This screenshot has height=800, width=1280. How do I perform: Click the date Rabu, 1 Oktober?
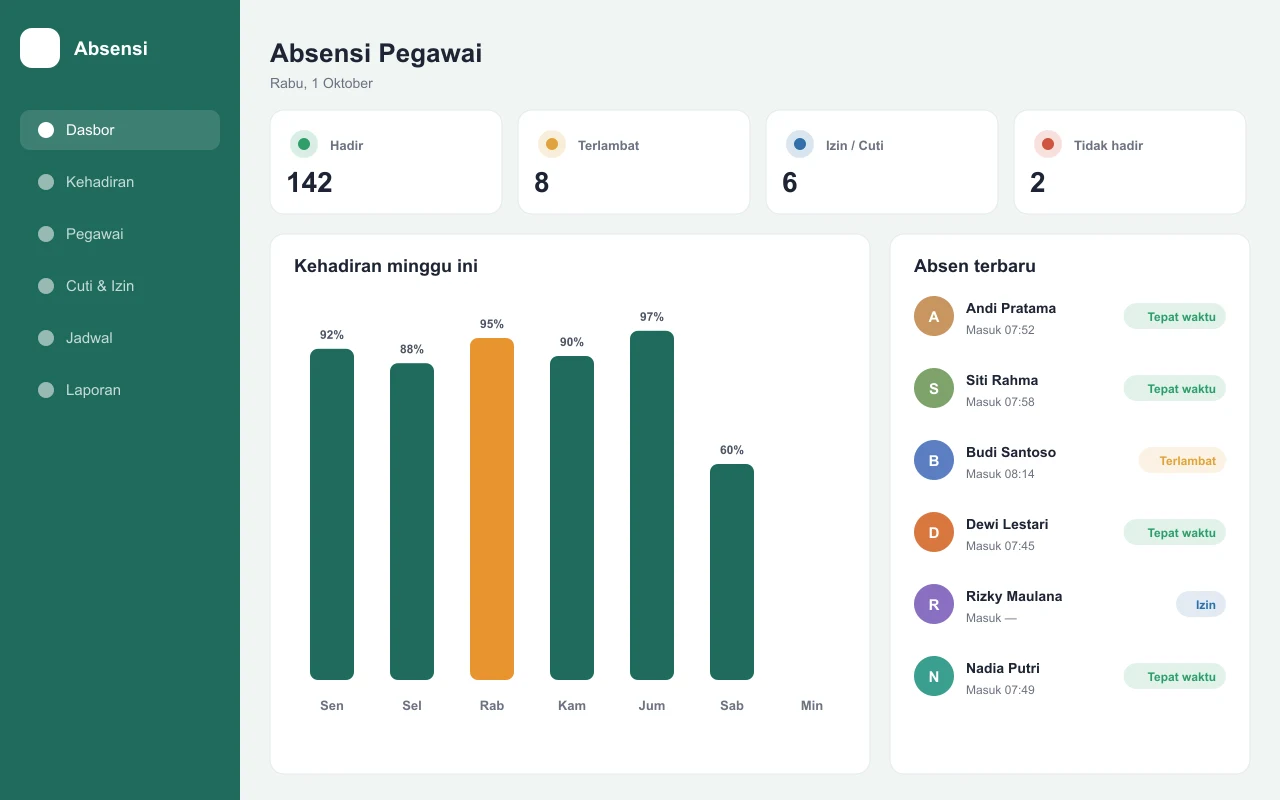pyautogui.click(x=321, y=83)
